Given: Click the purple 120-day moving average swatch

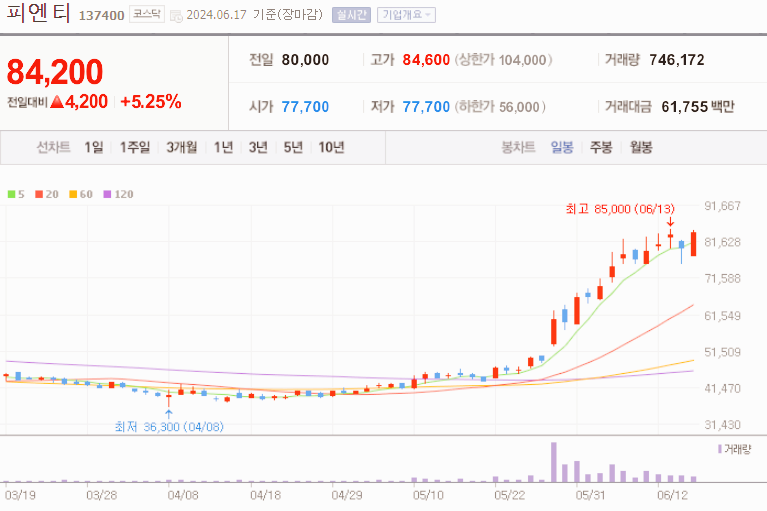Looking at the screenshot, I should click(108, 194).
